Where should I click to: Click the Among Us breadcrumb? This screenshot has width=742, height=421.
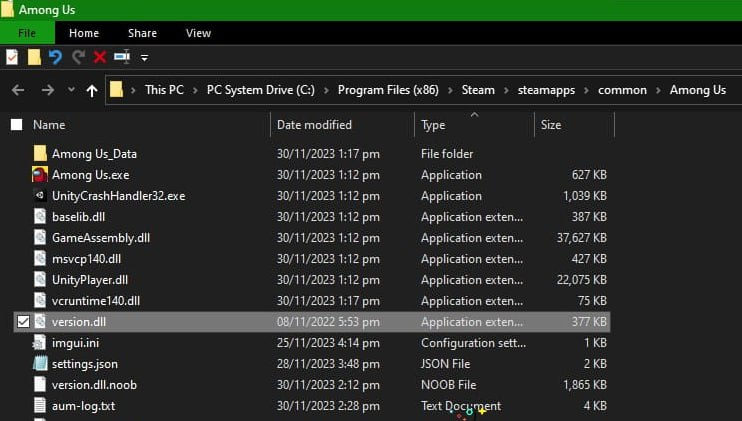tap(698, 90)
